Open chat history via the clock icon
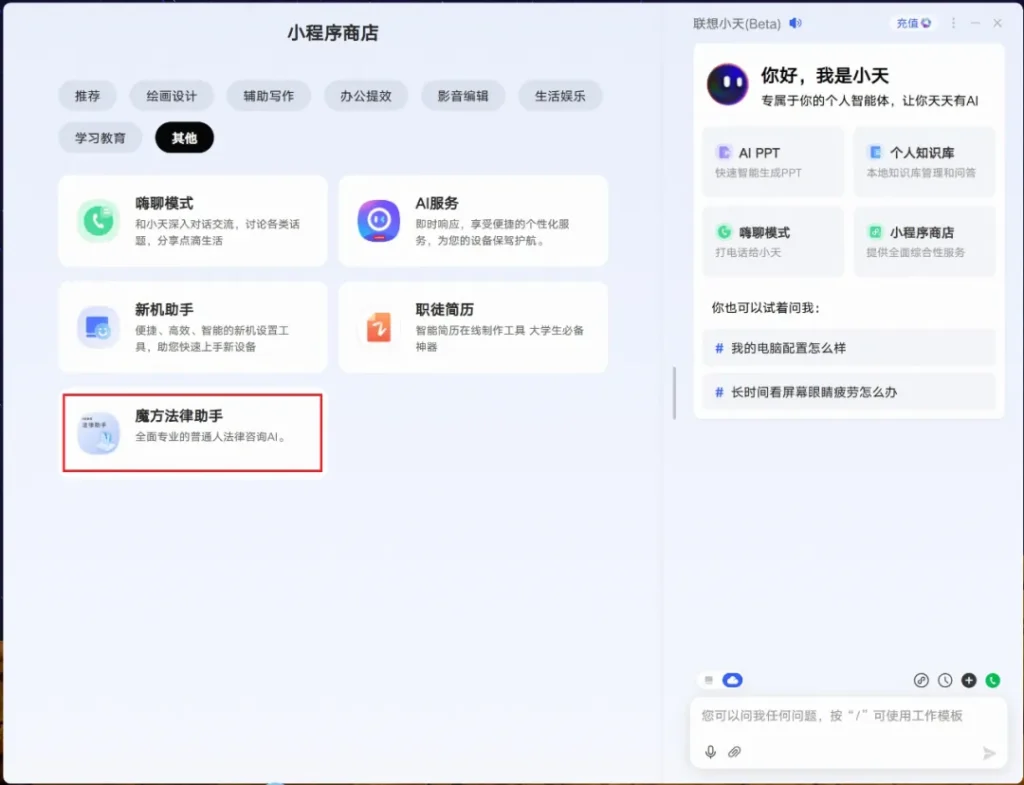1024x785 pixels. click(x=945, y=680)
